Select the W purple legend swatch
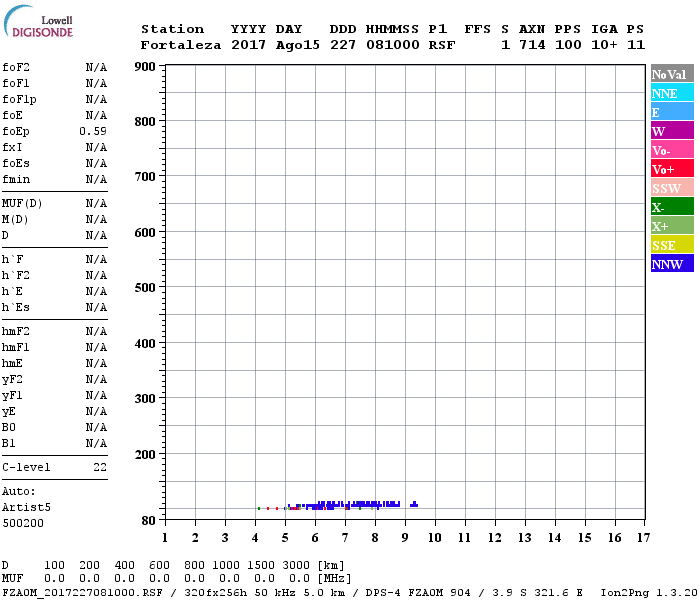 click(672, 130)
